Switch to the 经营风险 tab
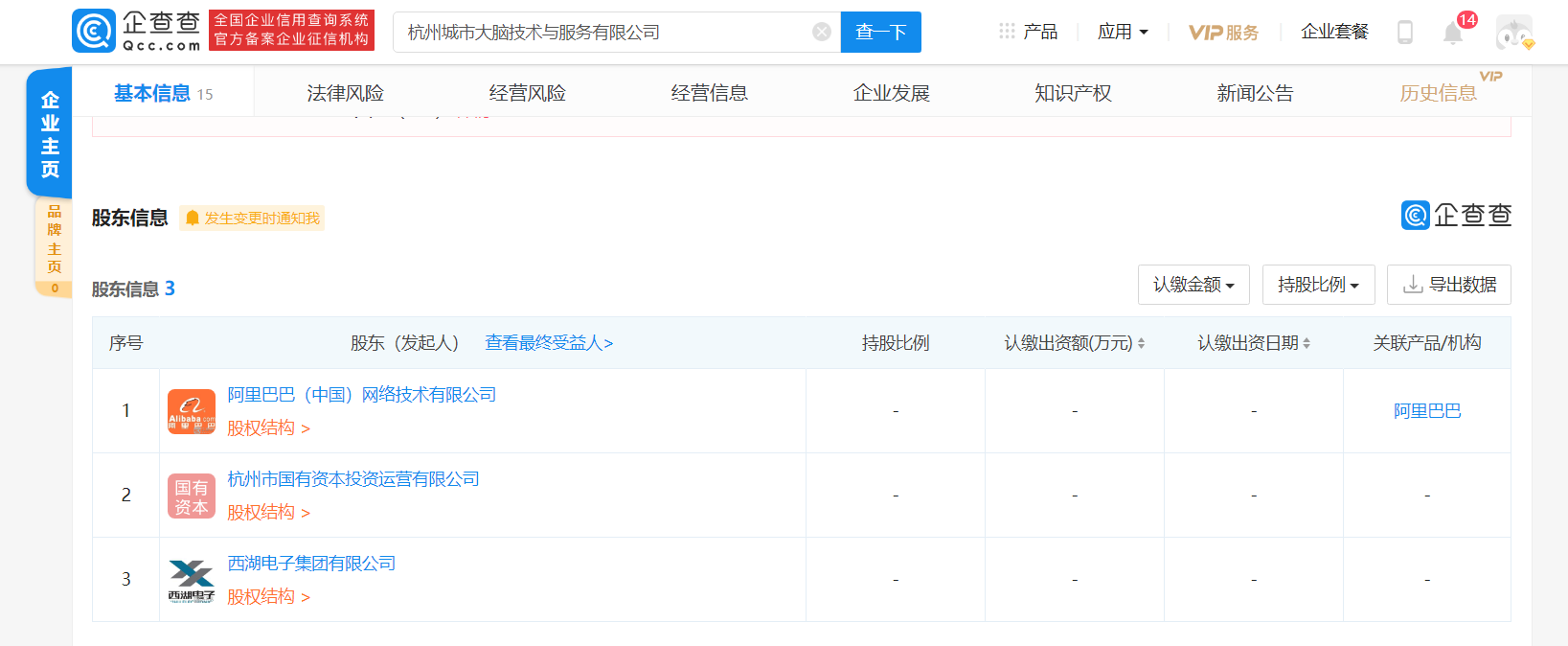This screenshot has height=646, width=1568. [527, 93]
